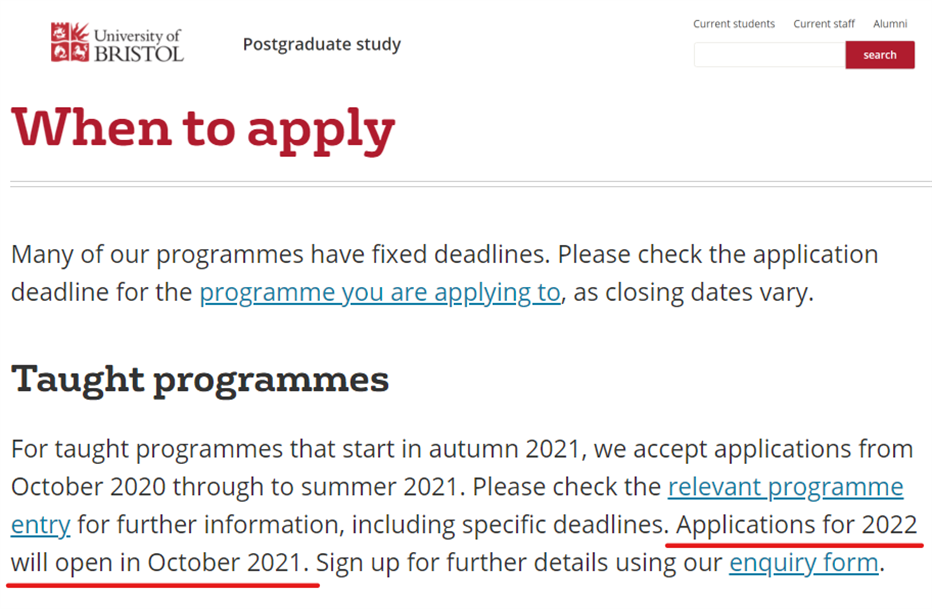Go to Current students page
The height and width of the screenshot is (609, 932).
pyautogui.click(x=734, y=24)
